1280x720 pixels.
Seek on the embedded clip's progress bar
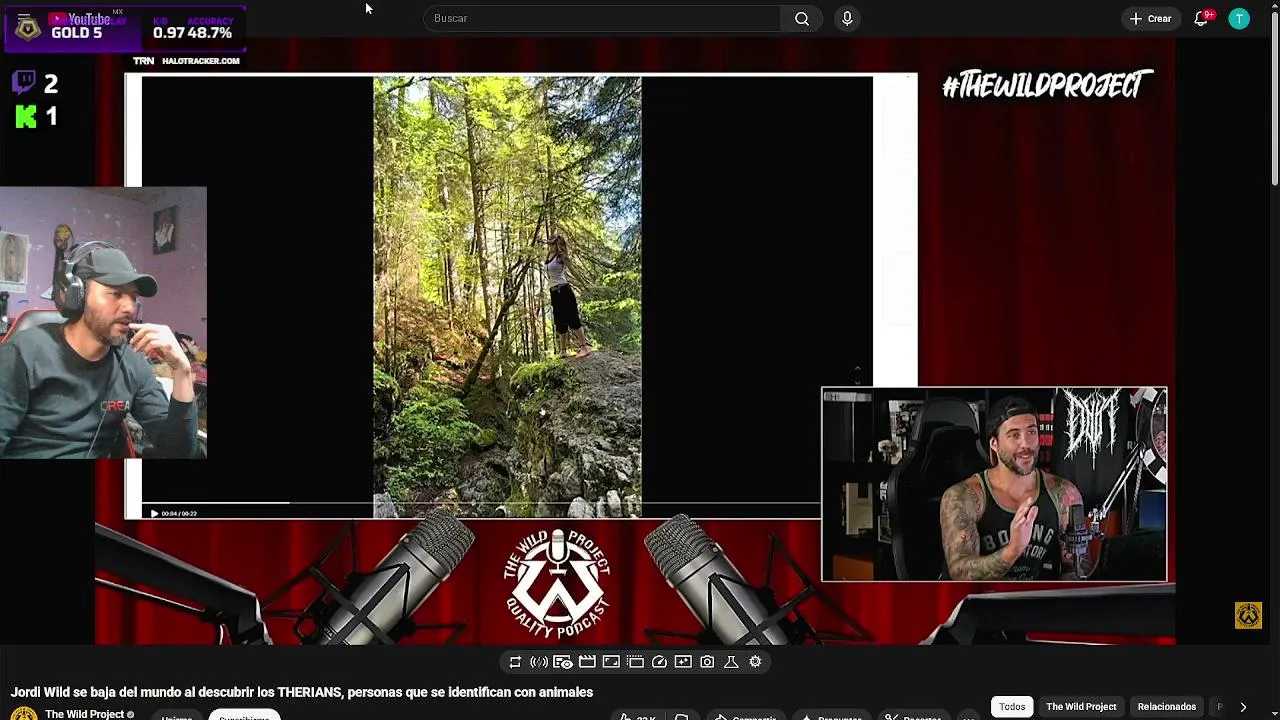[480, 504]
